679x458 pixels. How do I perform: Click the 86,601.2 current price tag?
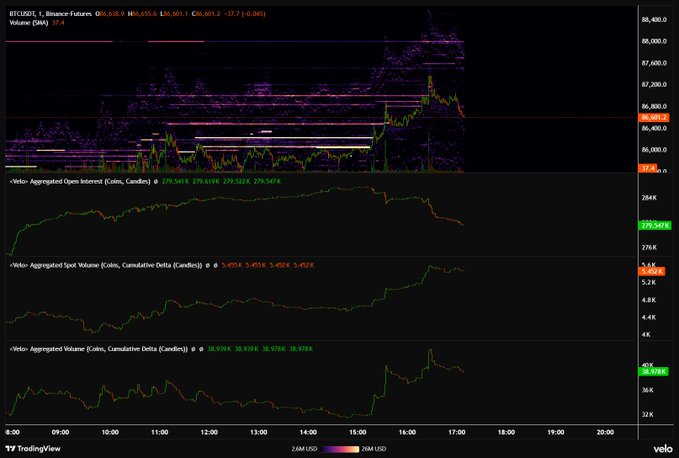pyautogui.click(x=654, y=117)
